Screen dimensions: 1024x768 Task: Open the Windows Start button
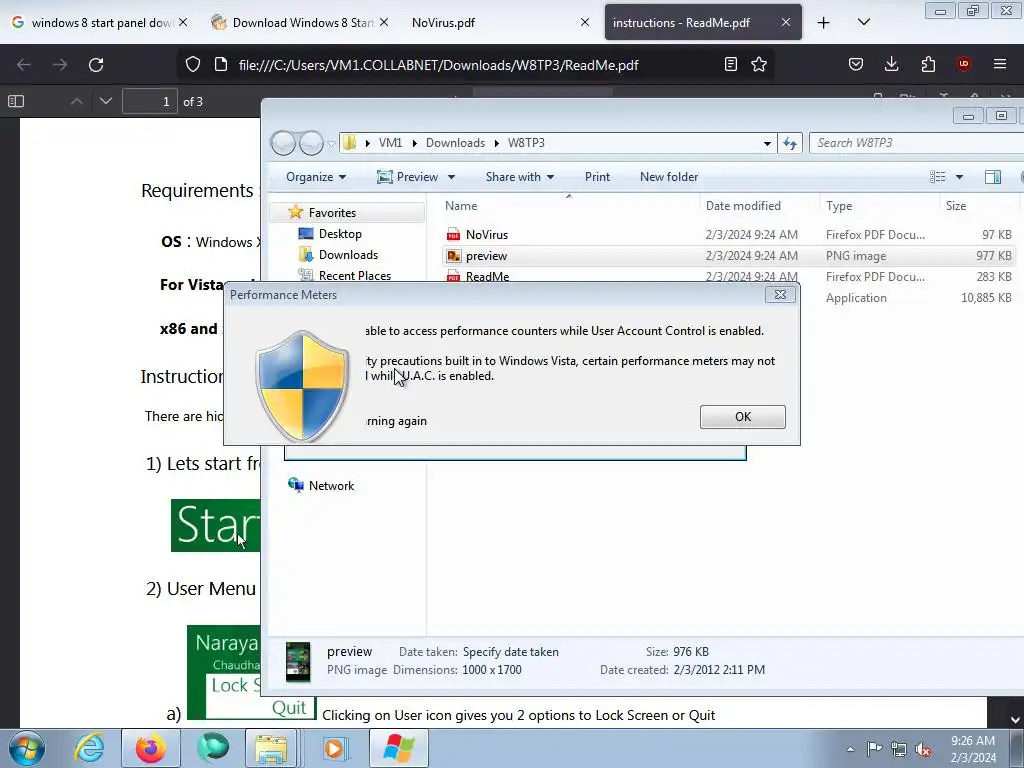pyautogui.click(x=26, y=748)
